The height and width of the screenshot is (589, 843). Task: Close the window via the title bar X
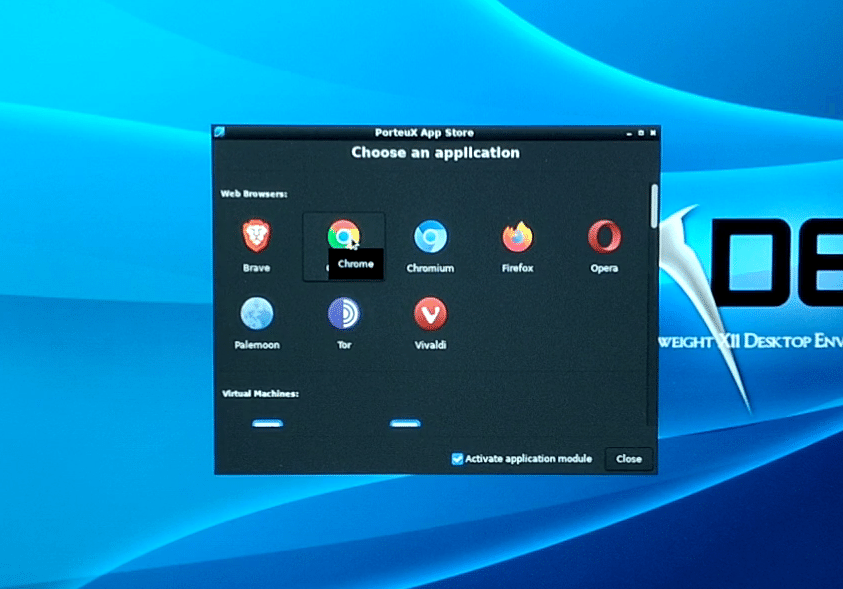point(653,133)
